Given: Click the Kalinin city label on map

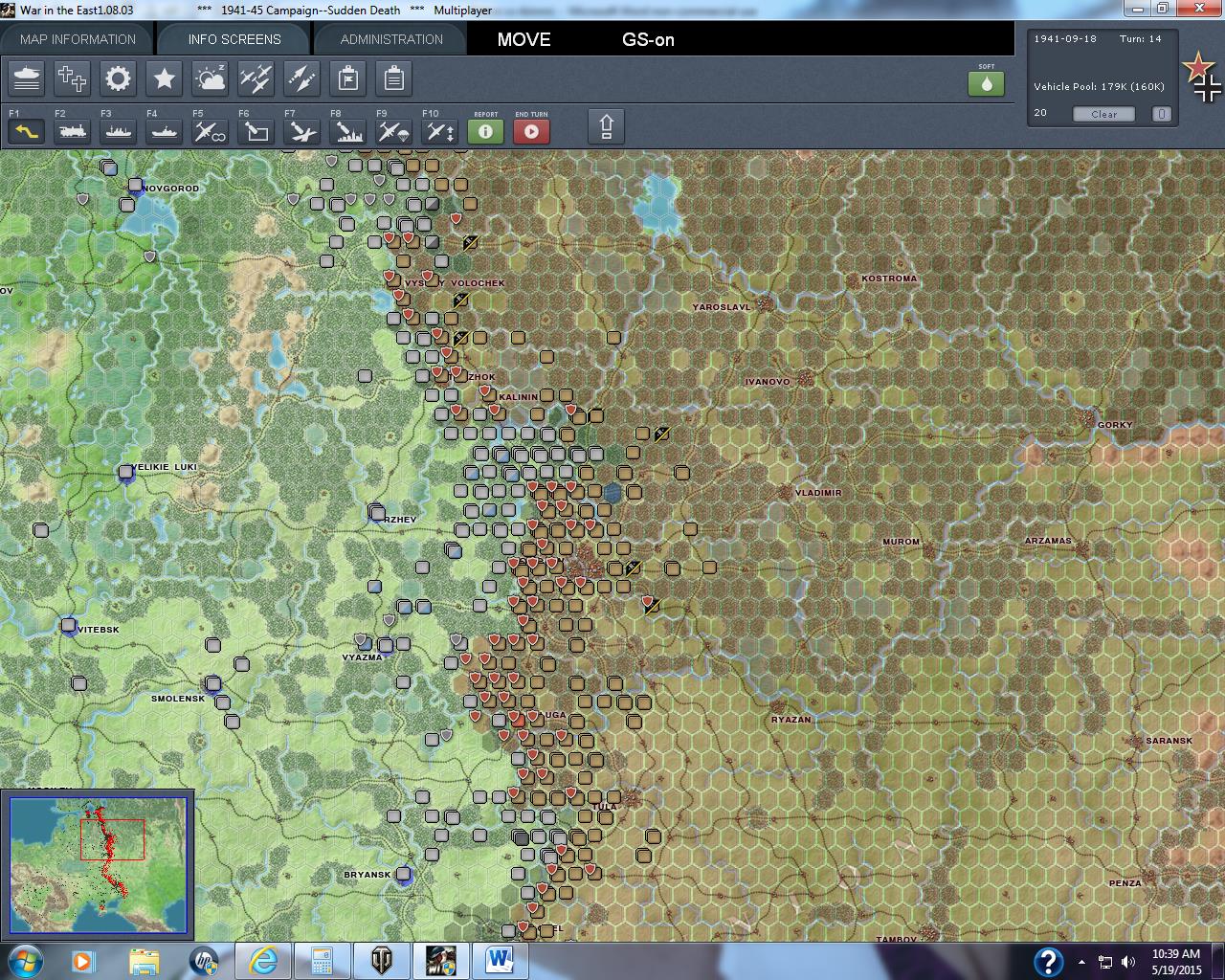Looking at the screenshot, I should (518, 397).
